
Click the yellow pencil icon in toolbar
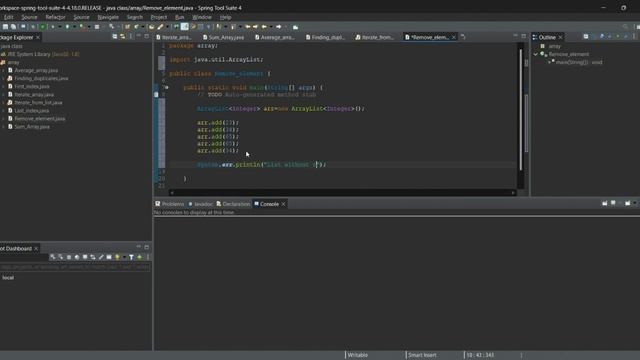click(x=160, y=27)
